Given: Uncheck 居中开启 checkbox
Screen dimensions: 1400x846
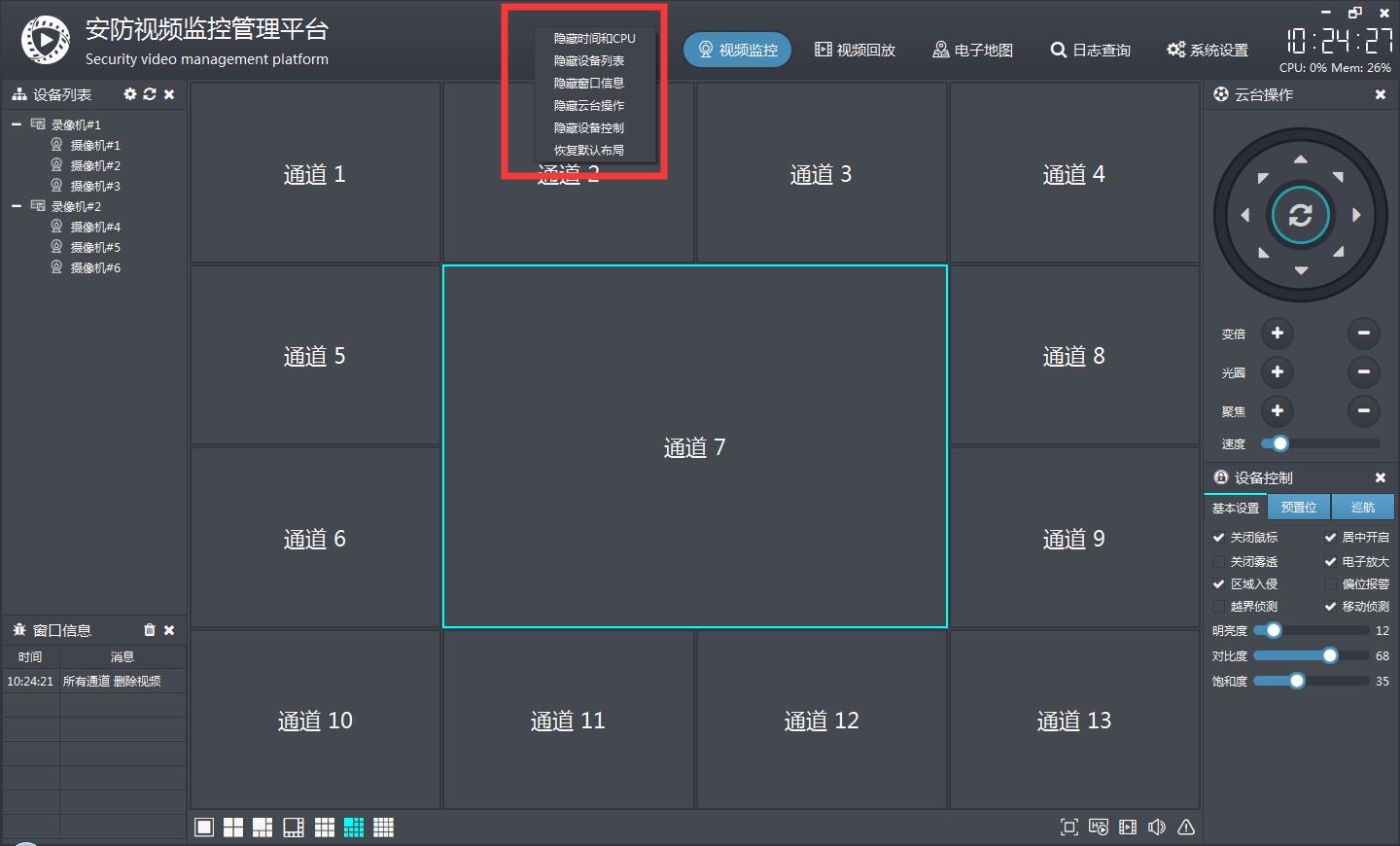Looking at the screenshot, I should (1330, 538).
